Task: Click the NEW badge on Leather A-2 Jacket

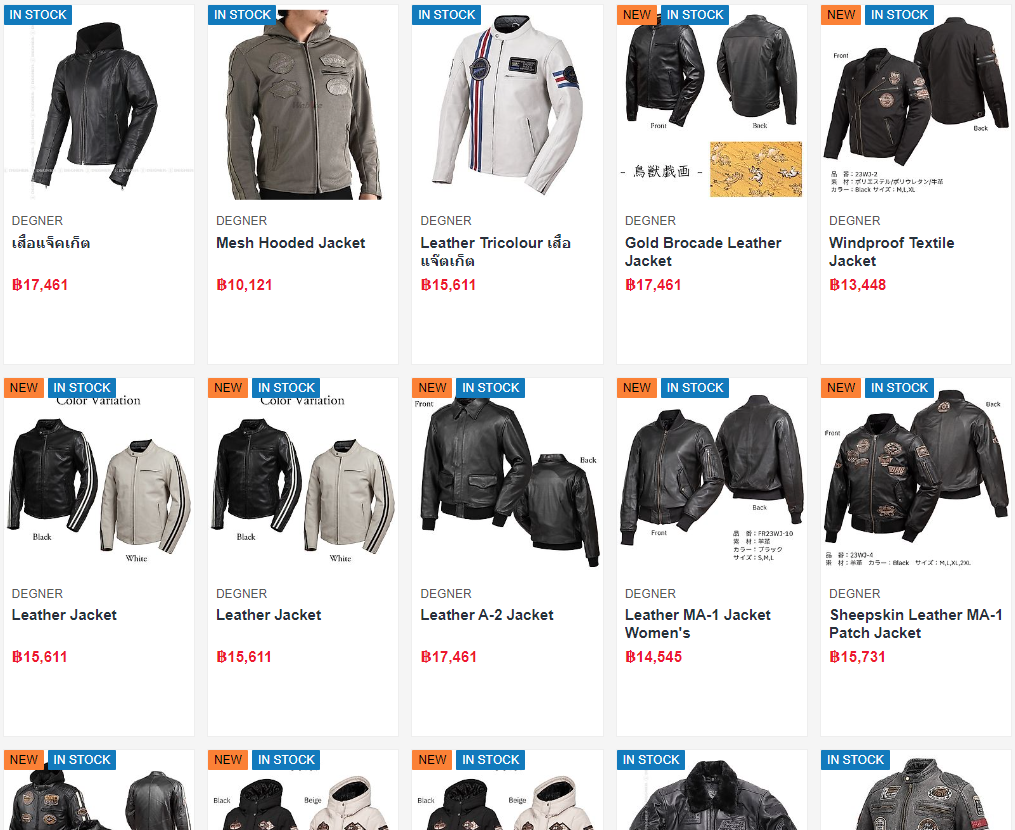Action: 432,388
